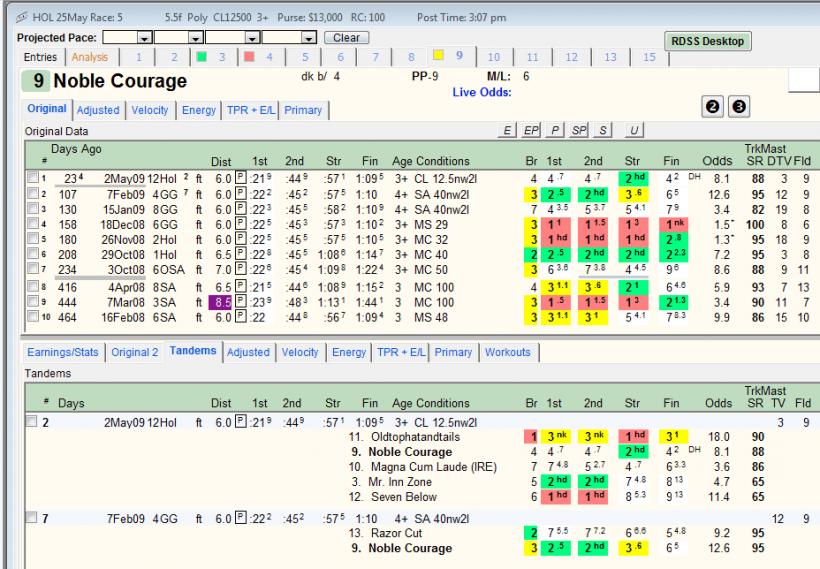
Task: Click the green square marker on tab 3
Action: [x=201, y=56]
